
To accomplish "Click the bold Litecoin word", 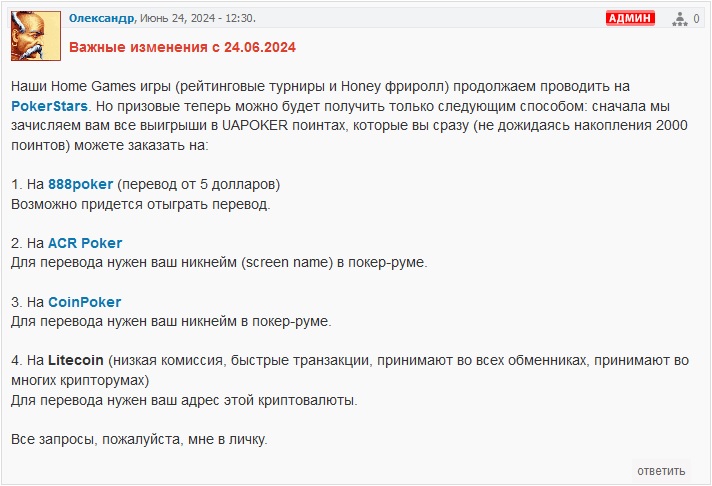I will (76, 360).
